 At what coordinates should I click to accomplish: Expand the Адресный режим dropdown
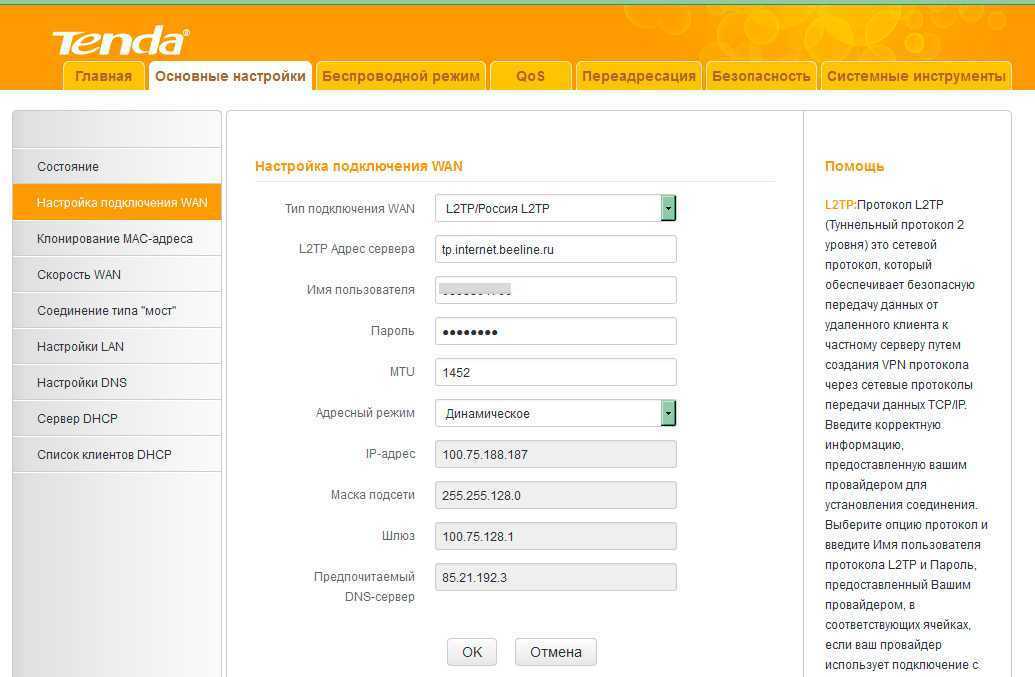tap(556, 413)
